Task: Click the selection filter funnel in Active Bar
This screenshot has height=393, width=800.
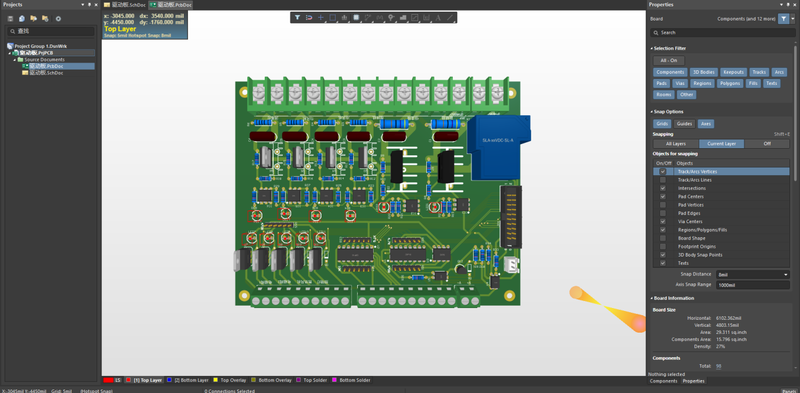Action: [297, 17]
